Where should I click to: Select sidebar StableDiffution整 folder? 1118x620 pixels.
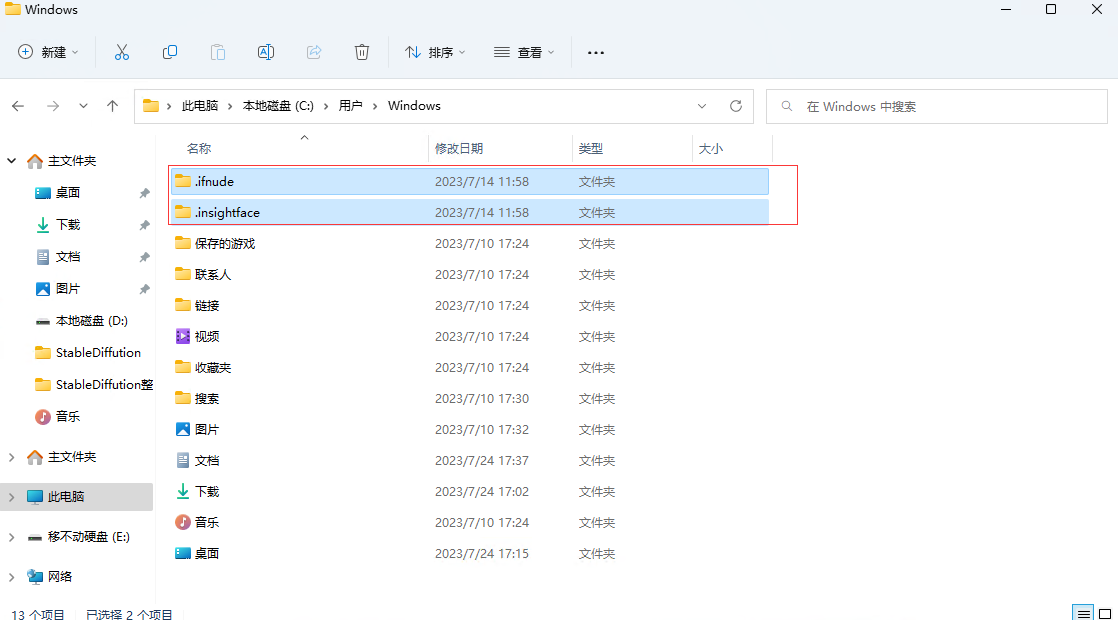coord(105,384)
